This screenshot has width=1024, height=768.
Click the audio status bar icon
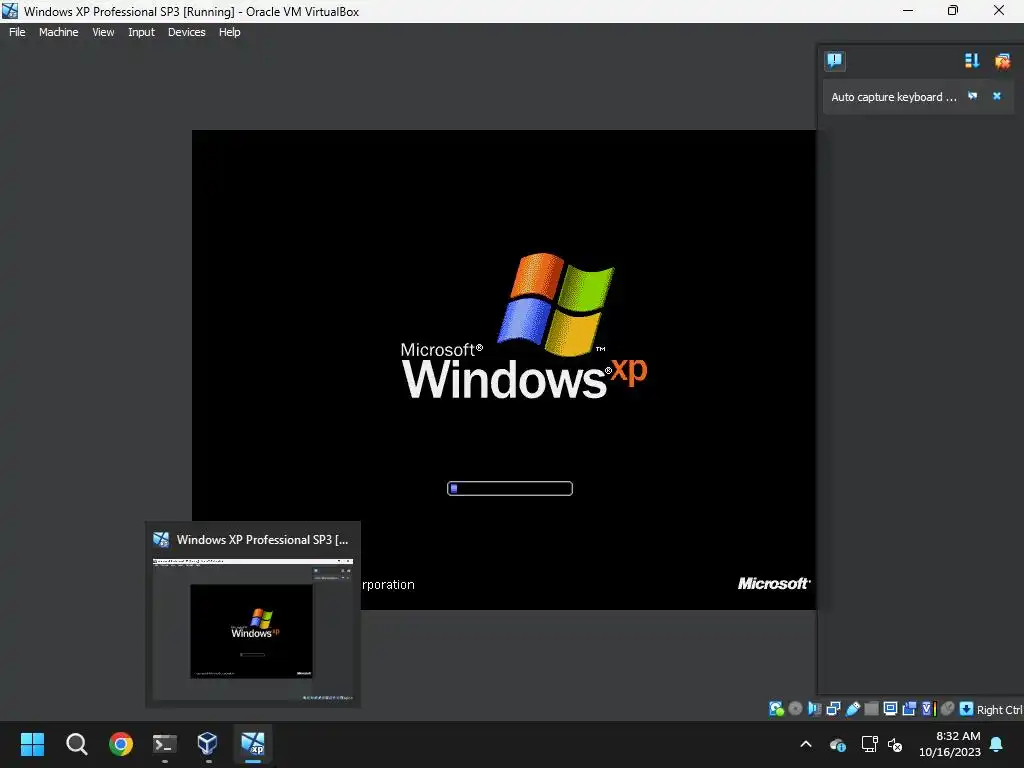click(x=814, y=709)
